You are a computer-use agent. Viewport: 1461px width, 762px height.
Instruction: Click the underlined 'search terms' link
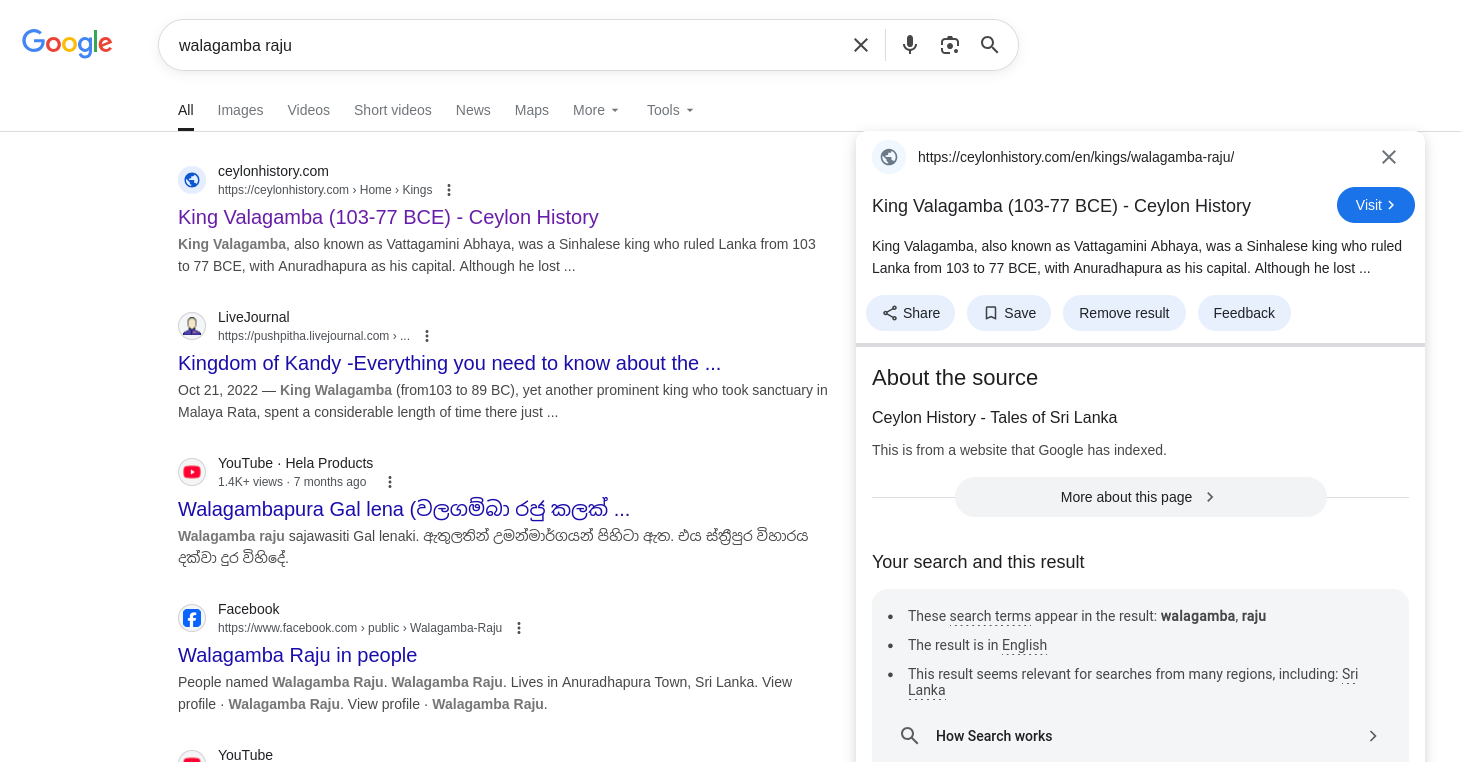click(990, 616)
